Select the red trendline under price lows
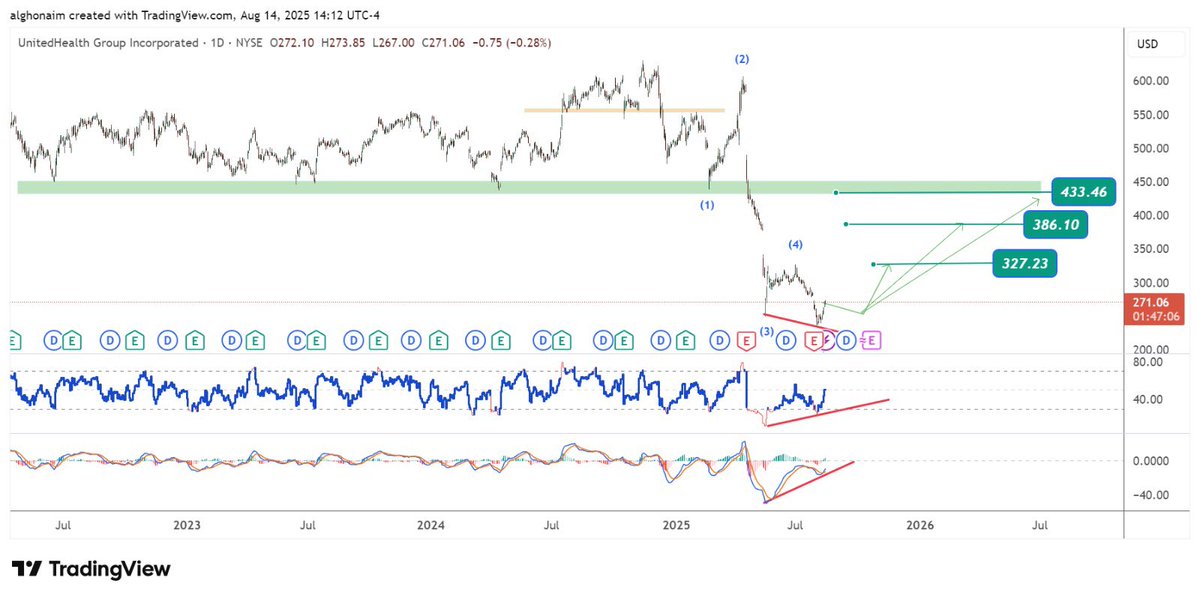The width and height of the screenshot is (1200, 599). pos(801,322)
